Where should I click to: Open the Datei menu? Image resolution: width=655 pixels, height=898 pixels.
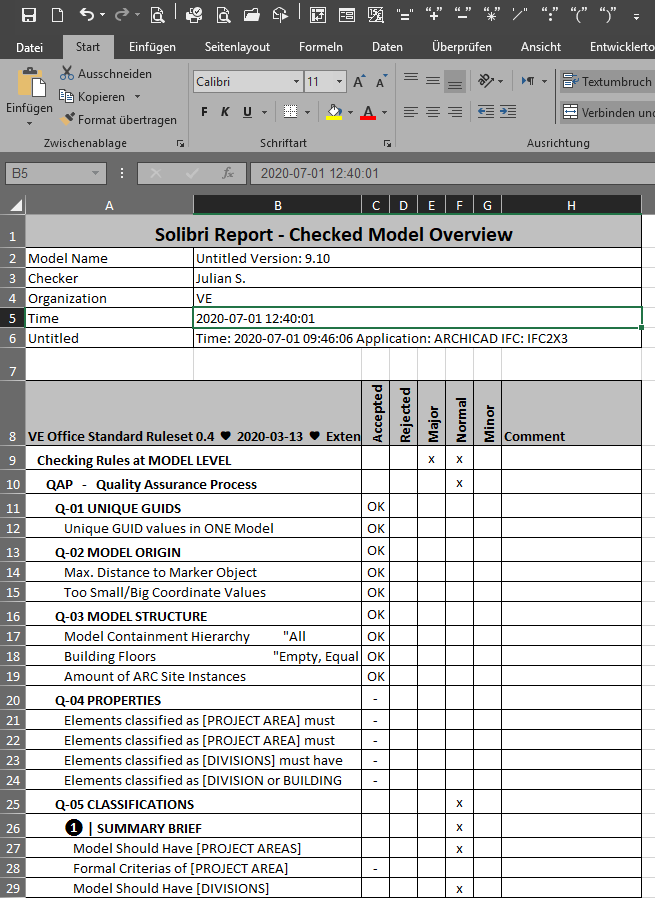[x=29, y=47]
